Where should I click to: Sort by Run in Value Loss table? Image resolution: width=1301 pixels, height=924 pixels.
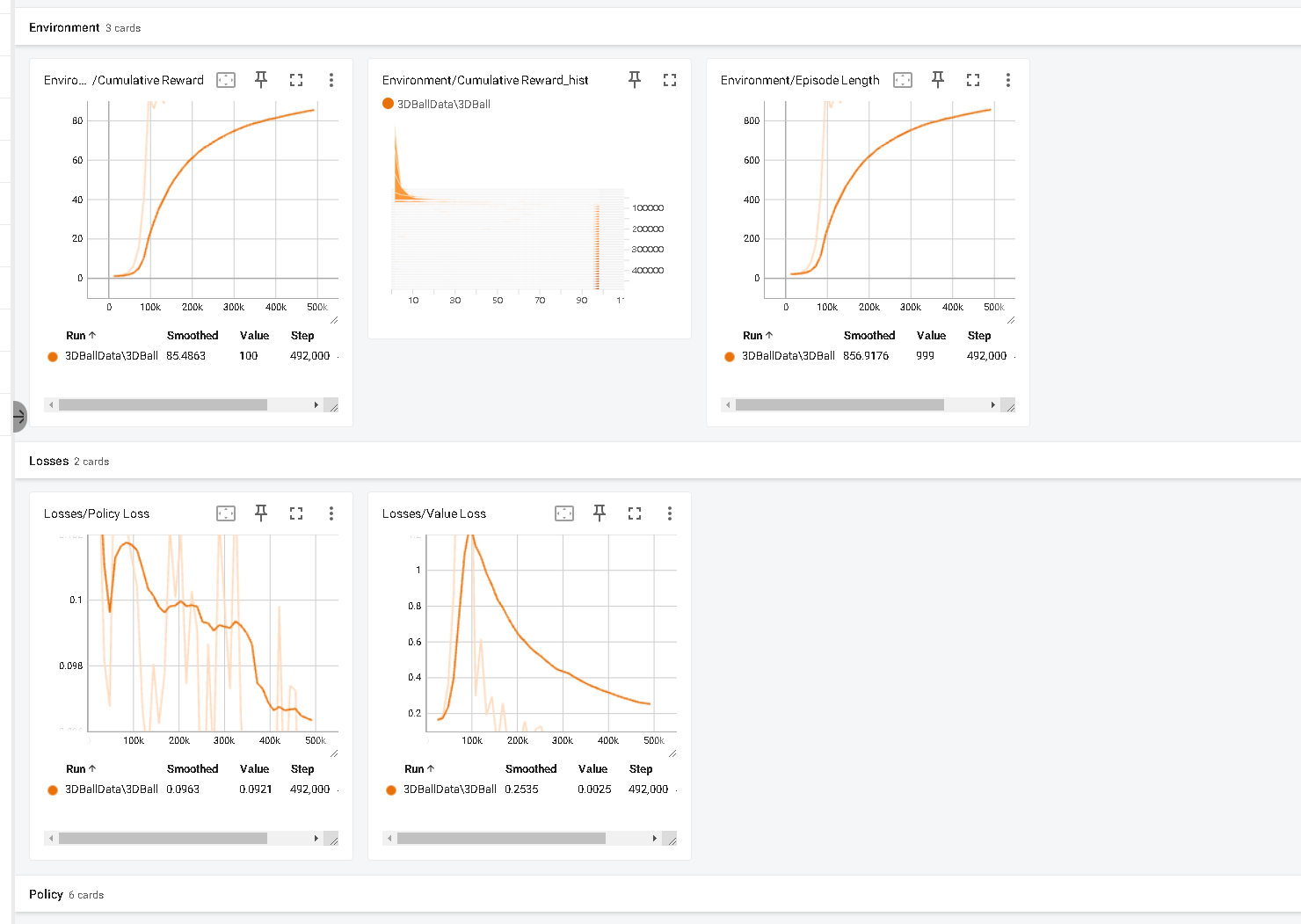pyautogui.click(x=419, y=769)
